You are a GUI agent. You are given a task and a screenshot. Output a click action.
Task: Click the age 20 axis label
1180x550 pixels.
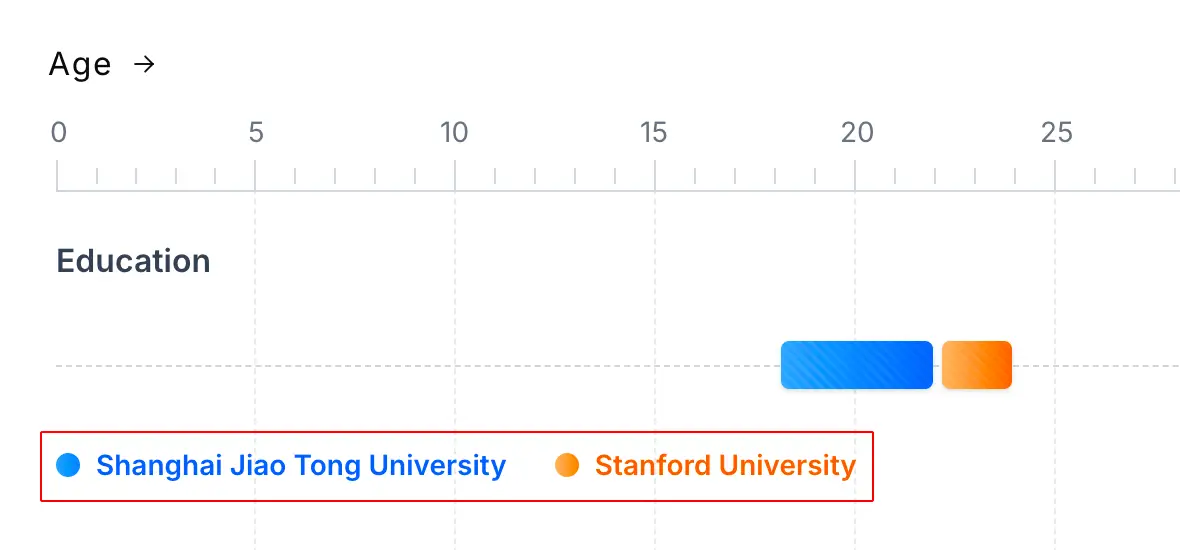856,132
